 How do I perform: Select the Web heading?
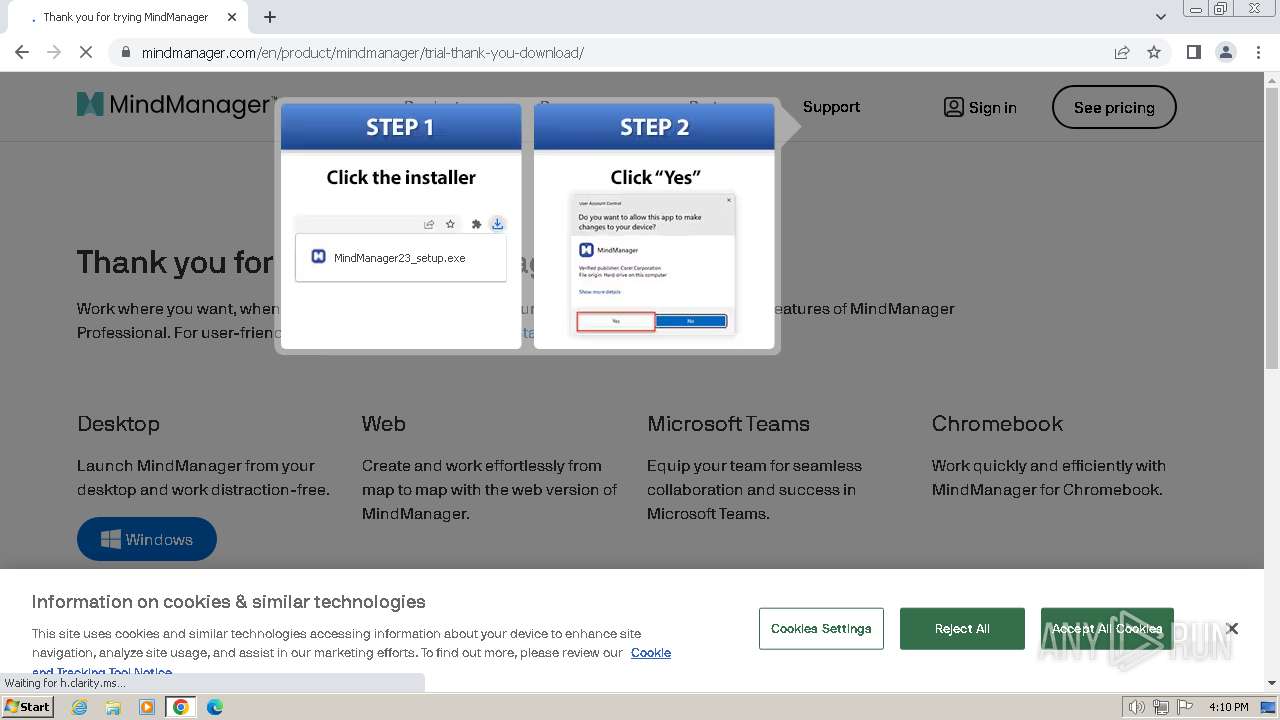[384, 424]
